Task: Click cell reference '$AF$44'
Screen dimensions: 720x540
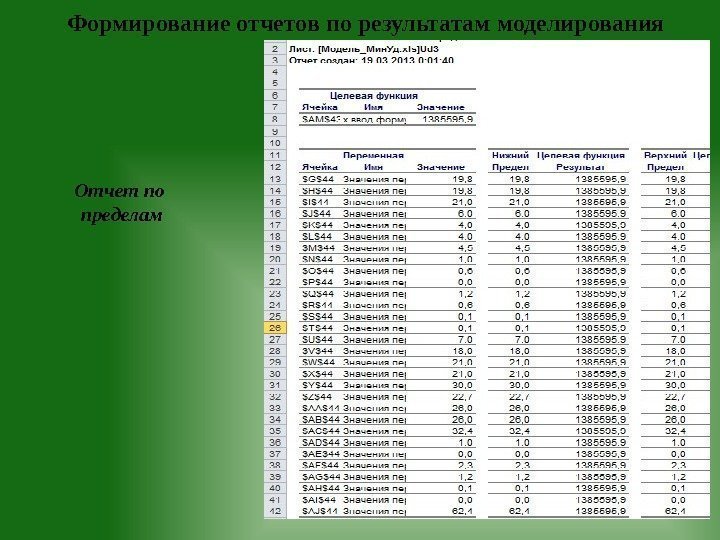Action: click(x=321, y=465)
